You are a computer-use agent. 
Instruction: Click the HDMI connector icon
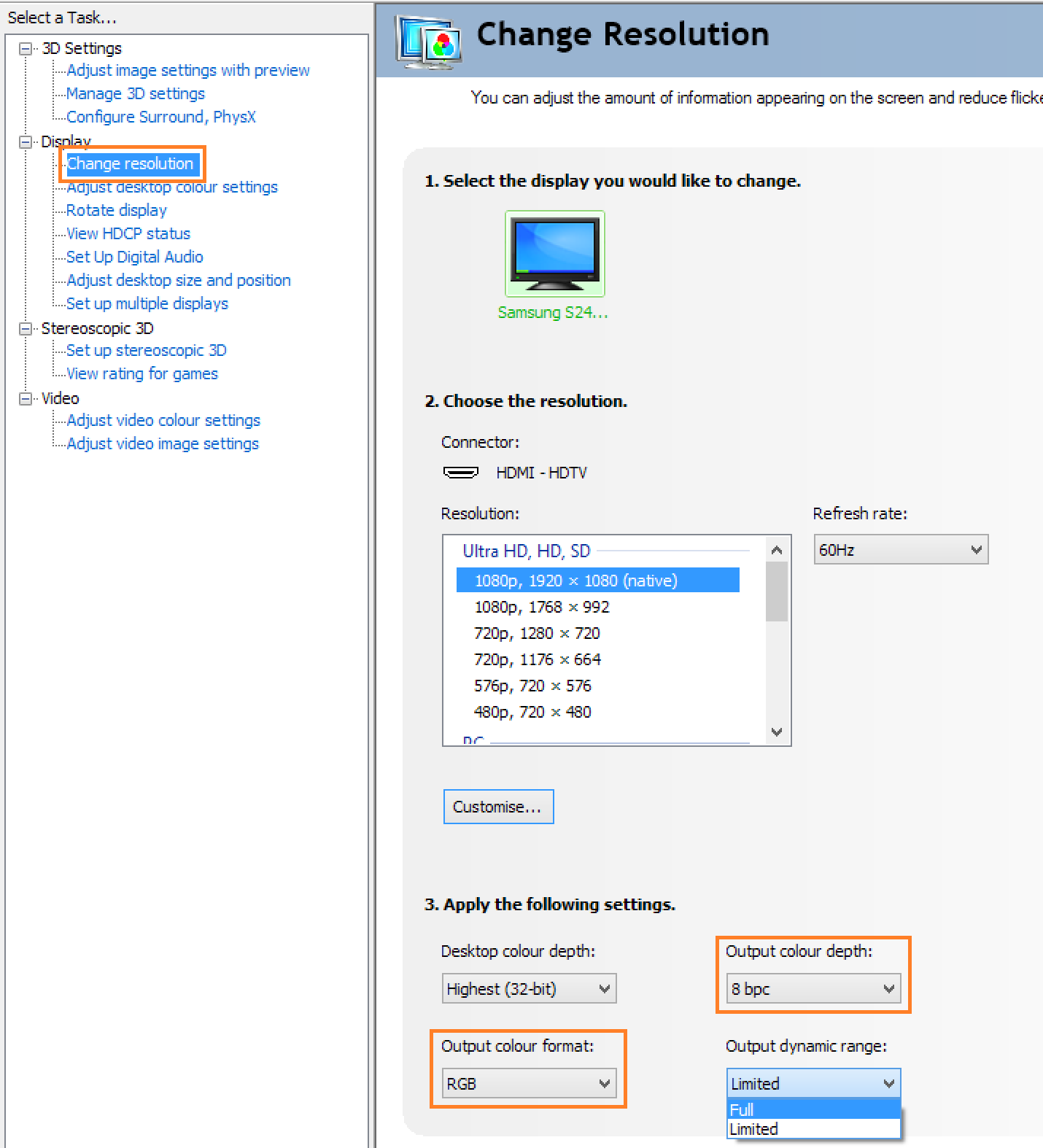[x=461, y=473]
